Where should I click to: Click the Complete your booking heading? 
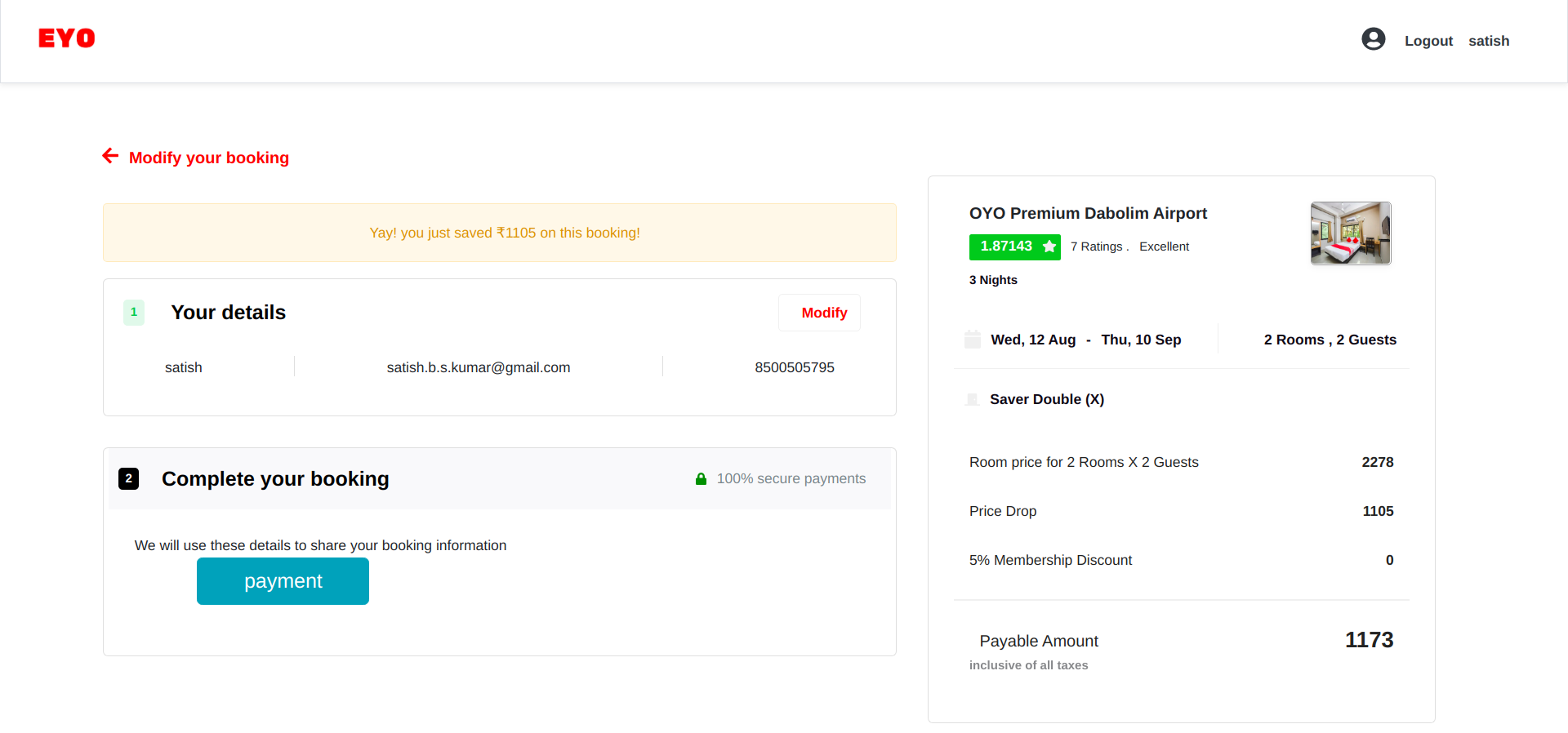(x=275, y=479)
